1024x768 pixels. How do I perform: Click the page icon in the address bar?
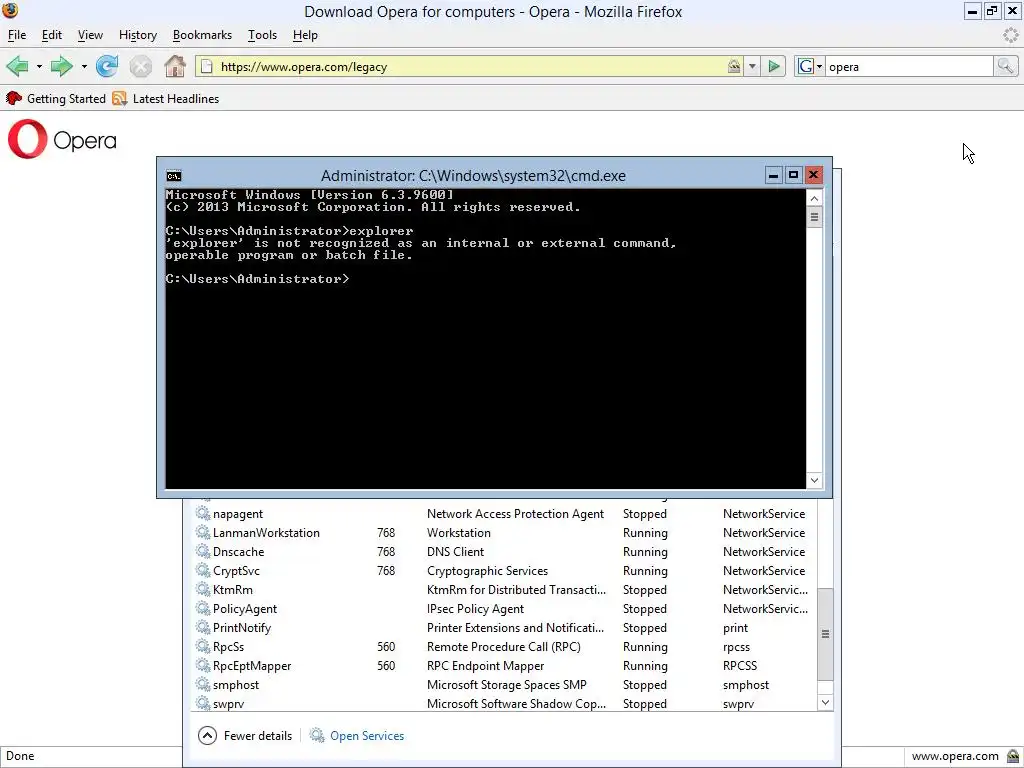click(206, 67)
